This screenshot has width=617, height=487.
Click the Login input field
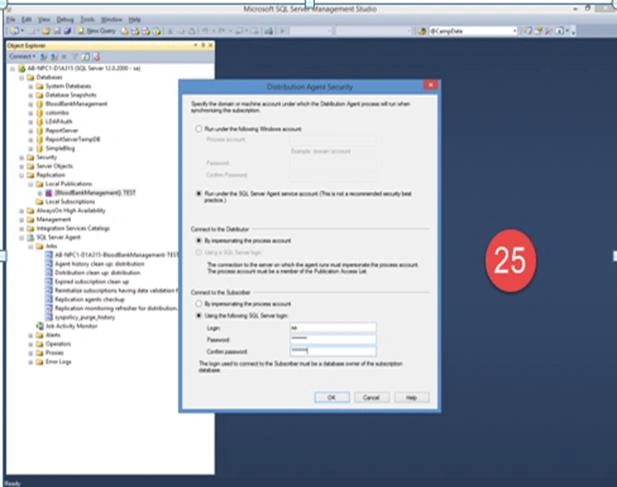point(333,327)
